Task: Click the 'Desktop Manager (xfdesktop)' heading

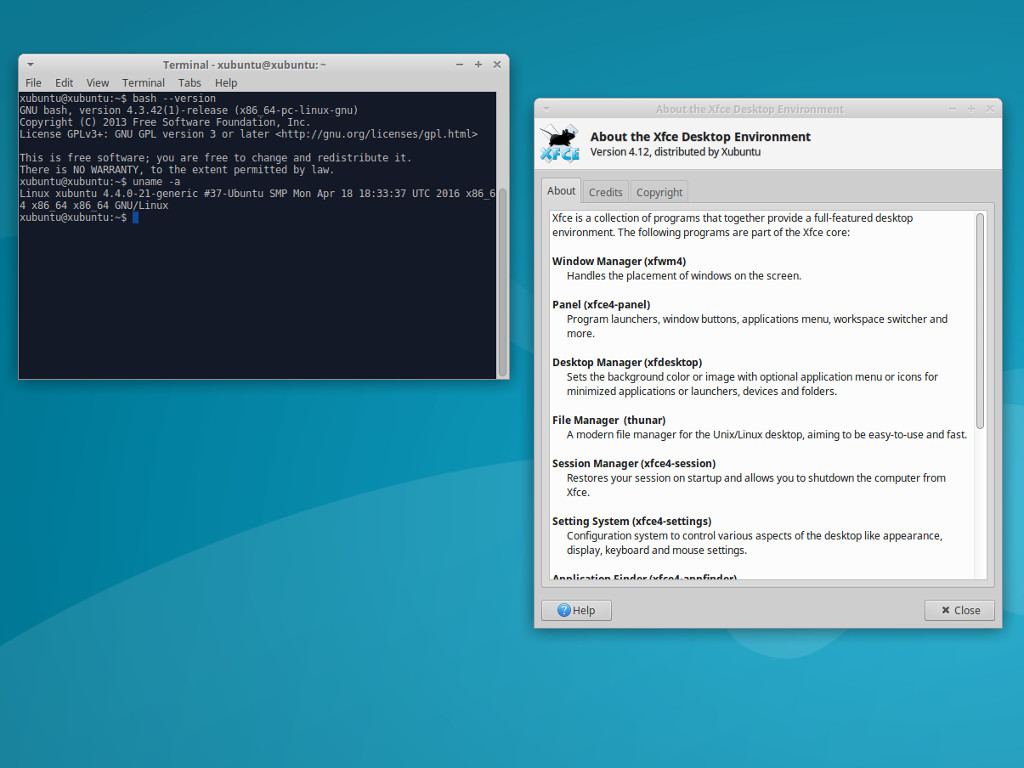Action: (x=627, y=362)
